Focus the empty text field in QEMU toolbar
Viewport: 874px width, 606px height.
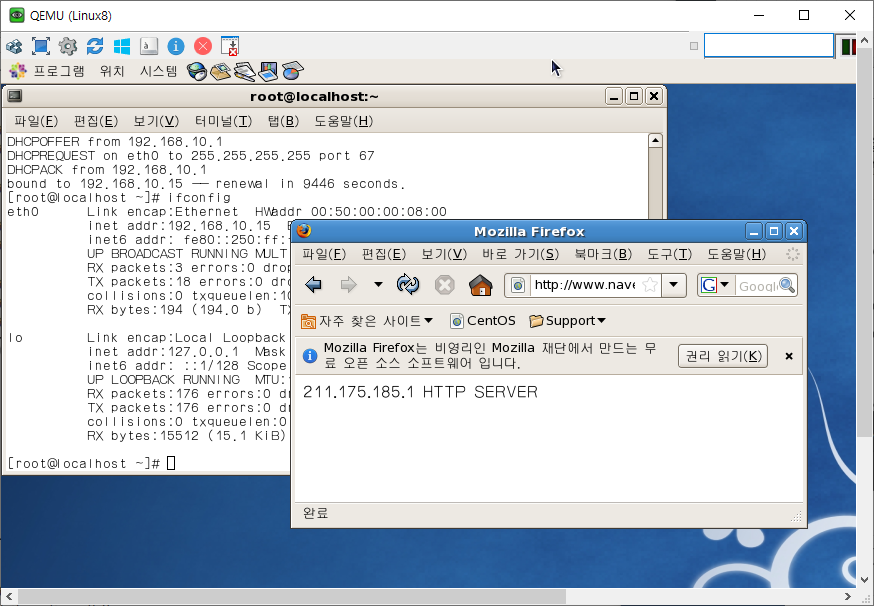(x=769, y=46)
